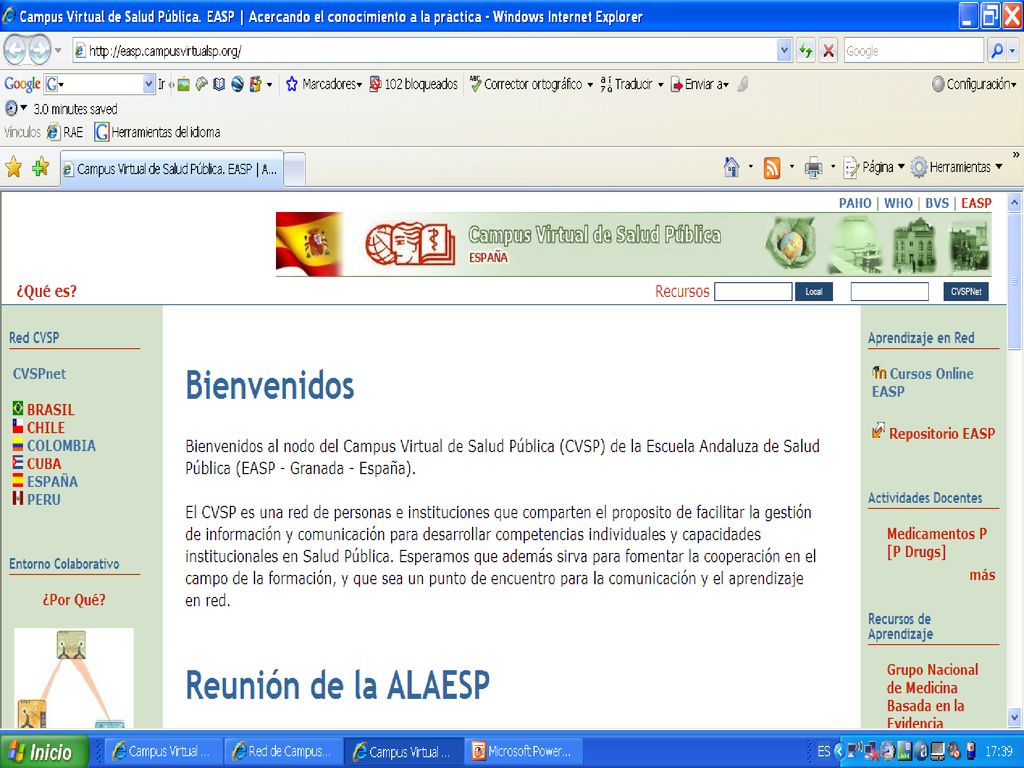Expand the RSS feeds dropdown arrow
Image resolution: width=1024 pixels, height=768 pixels.
[x=792, y=167]
